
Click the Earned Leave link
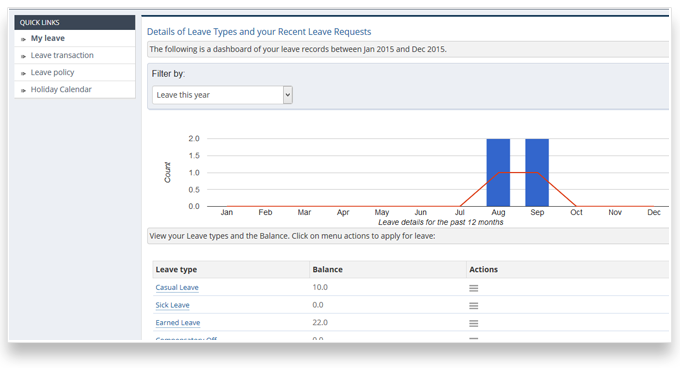pyautogui.click(x=178, y=322)
